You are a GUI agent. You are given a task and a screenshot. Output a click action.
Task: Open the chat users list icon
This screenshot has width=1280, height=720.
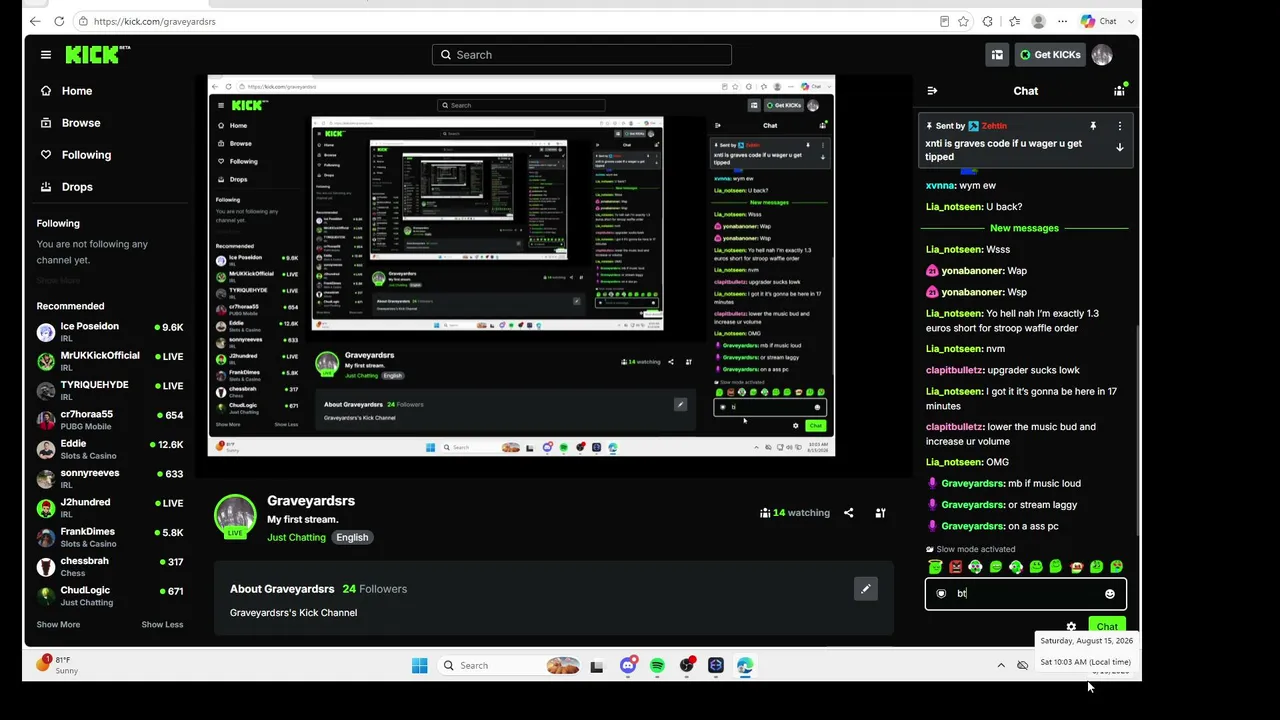pos(1119,91)
